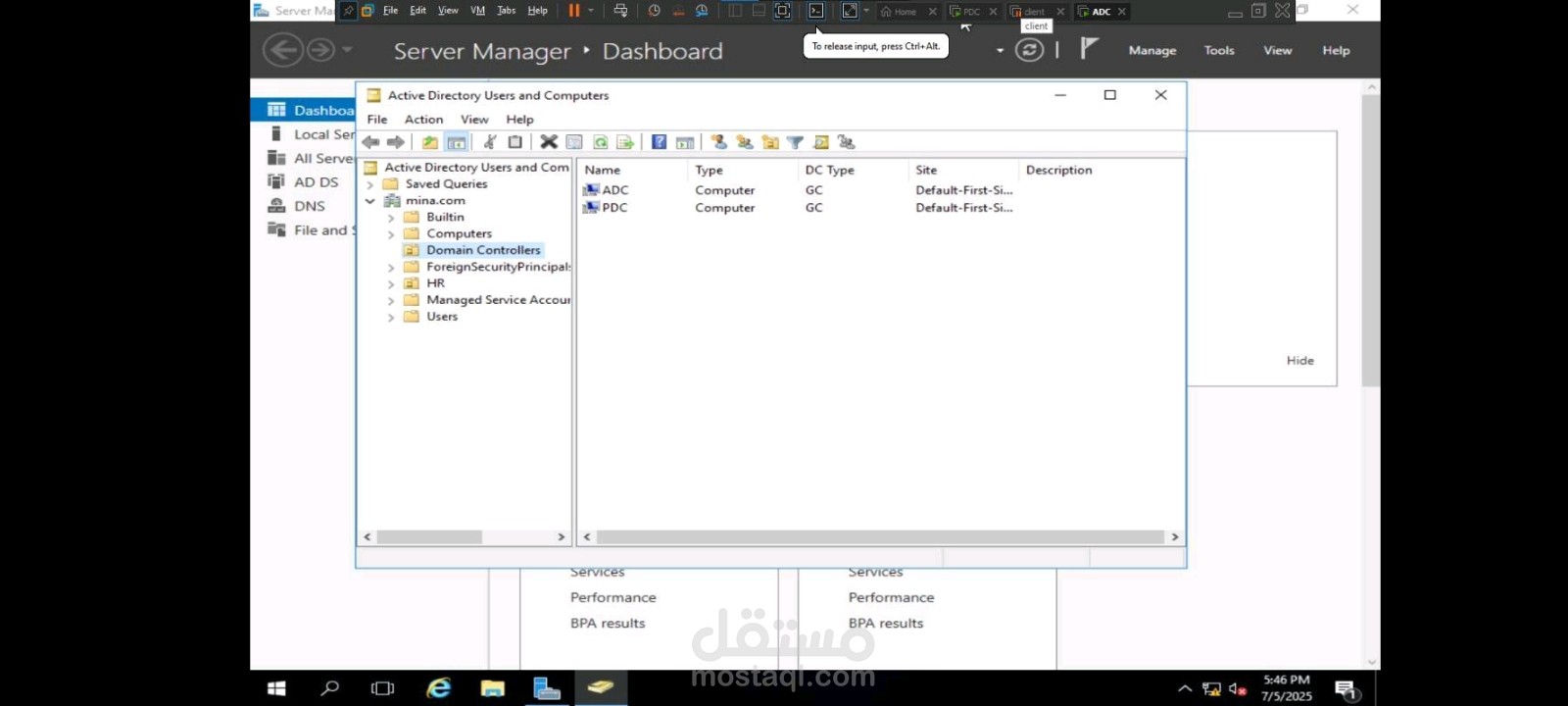Image resolution: width=1568 pixels, height=706 pixels.
Task: Click the Take Snapshot clock icon in VMware
Action: 654,11
